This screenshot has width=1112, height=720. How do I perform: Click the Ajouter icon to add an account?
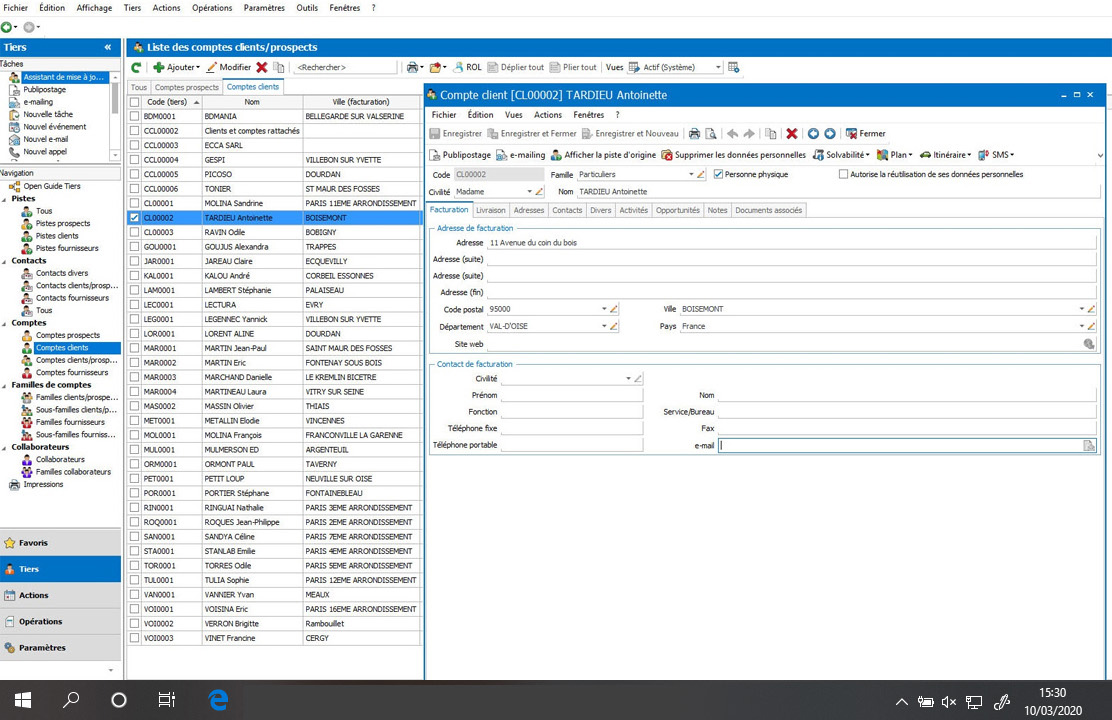coord(168,67)
